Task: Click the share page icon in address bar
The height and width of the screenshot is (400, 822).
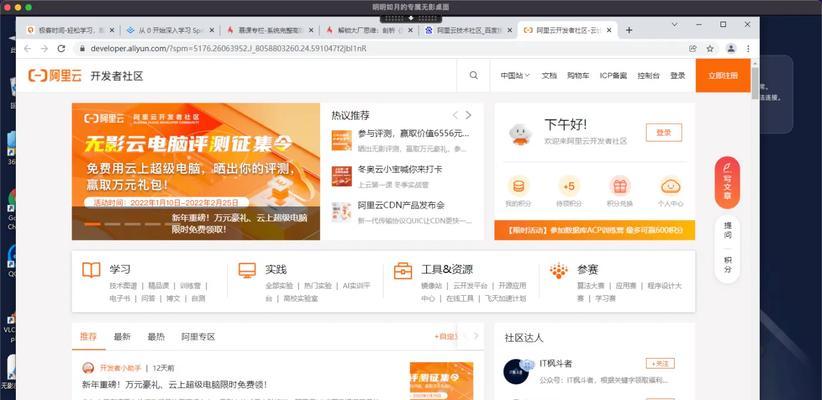Action: tap(693, 48)
